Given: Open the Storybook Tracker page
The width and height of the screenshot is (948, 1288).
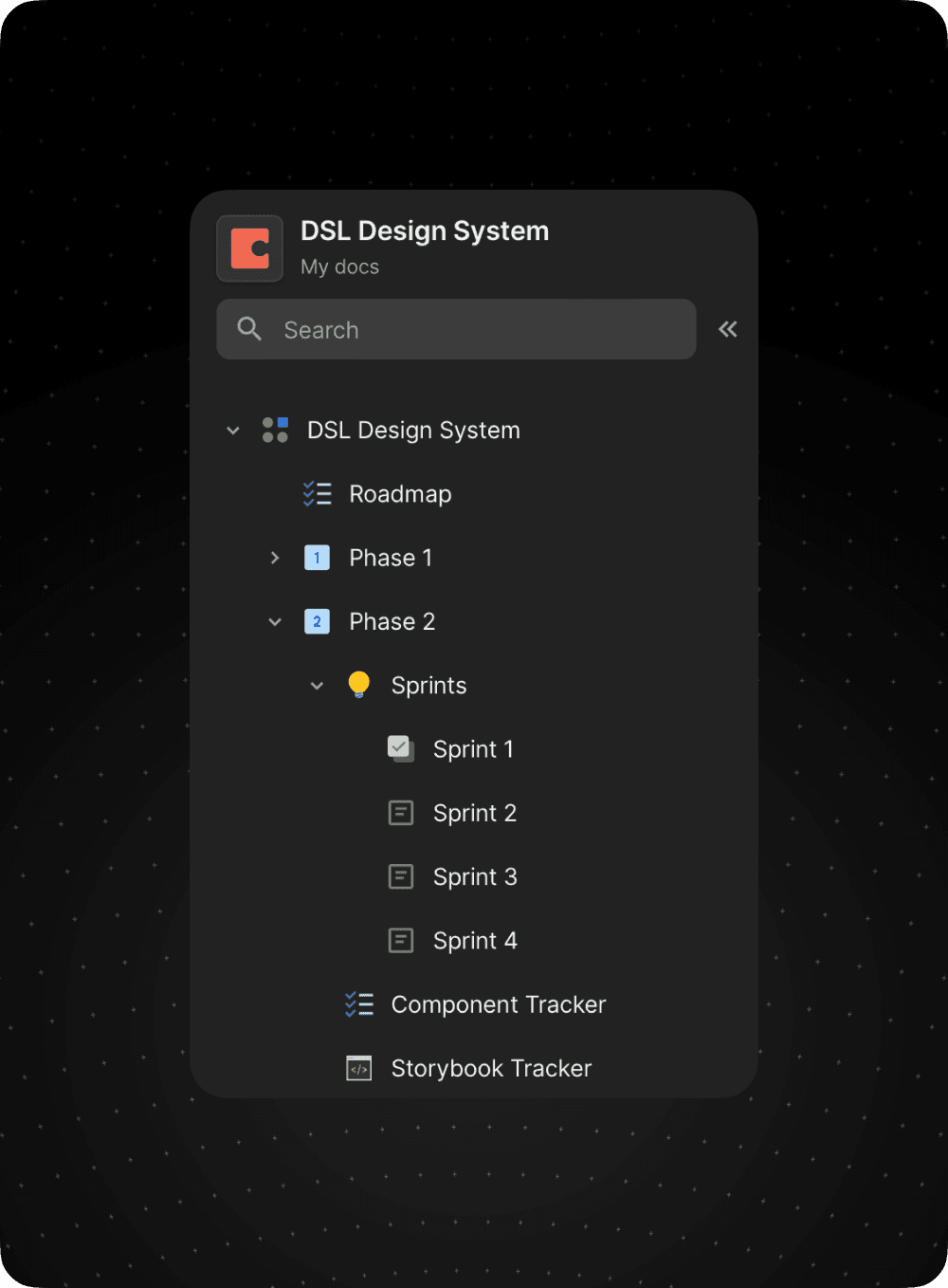Looking at the screenshot, I should pos(491,1068).
